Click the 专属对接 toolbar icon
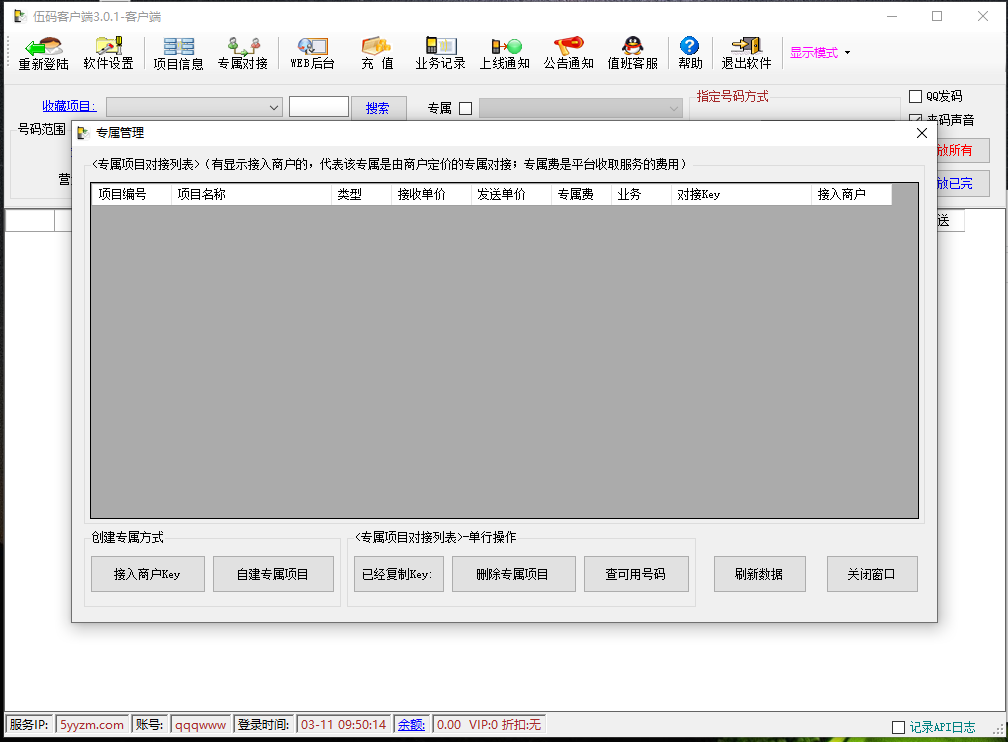The image size is (1008, 742). point(243,53)
